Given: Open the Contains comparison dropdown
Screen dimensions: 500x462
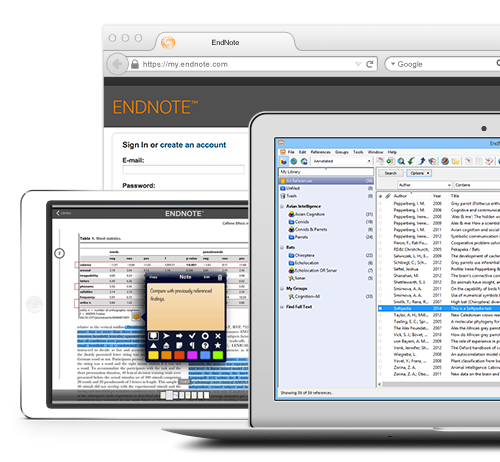Looking at the screenshot, I should pos(477,185).
